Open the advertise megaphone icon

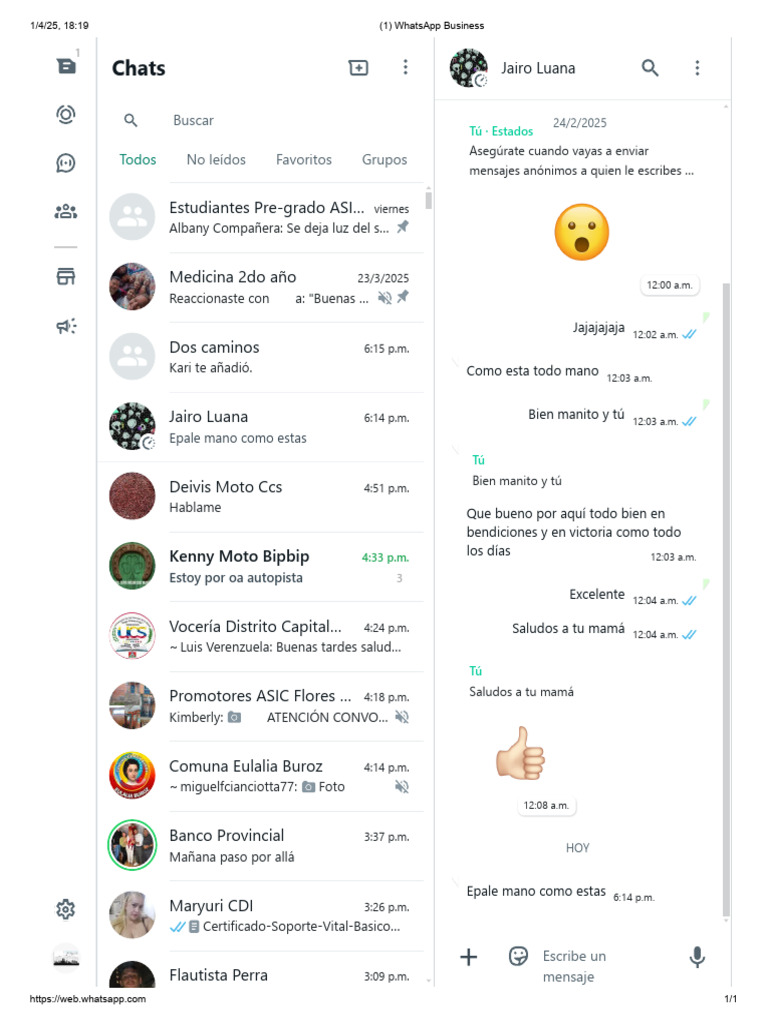tap(65, 326)
